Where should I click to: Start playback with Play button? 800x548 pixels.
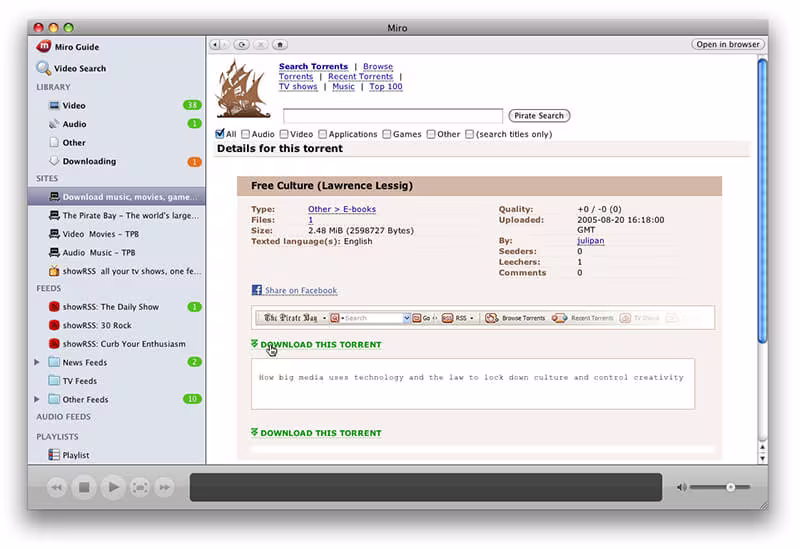(x=113, y=487)
